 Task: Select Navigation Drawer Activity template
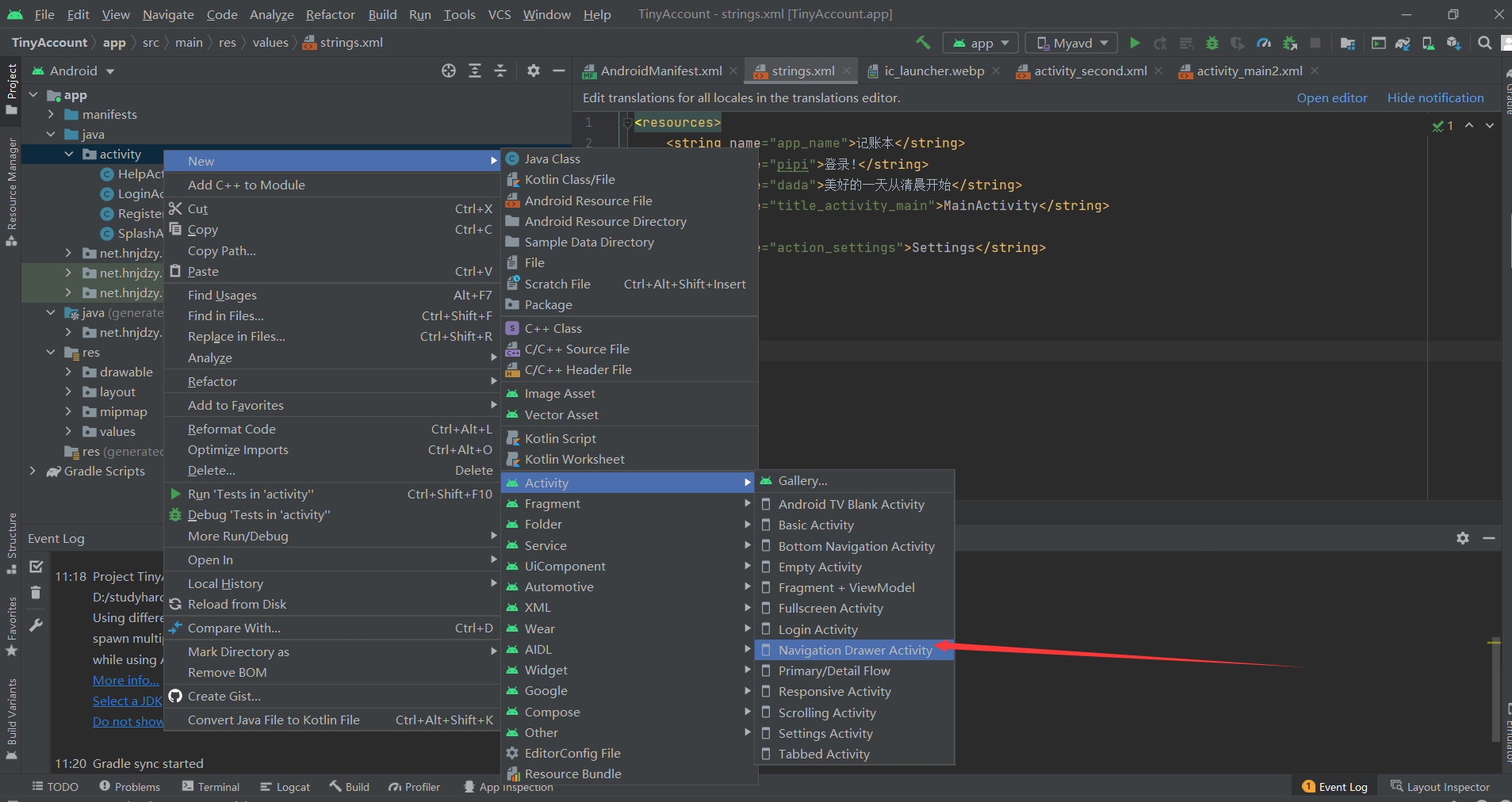coord(854,650)
